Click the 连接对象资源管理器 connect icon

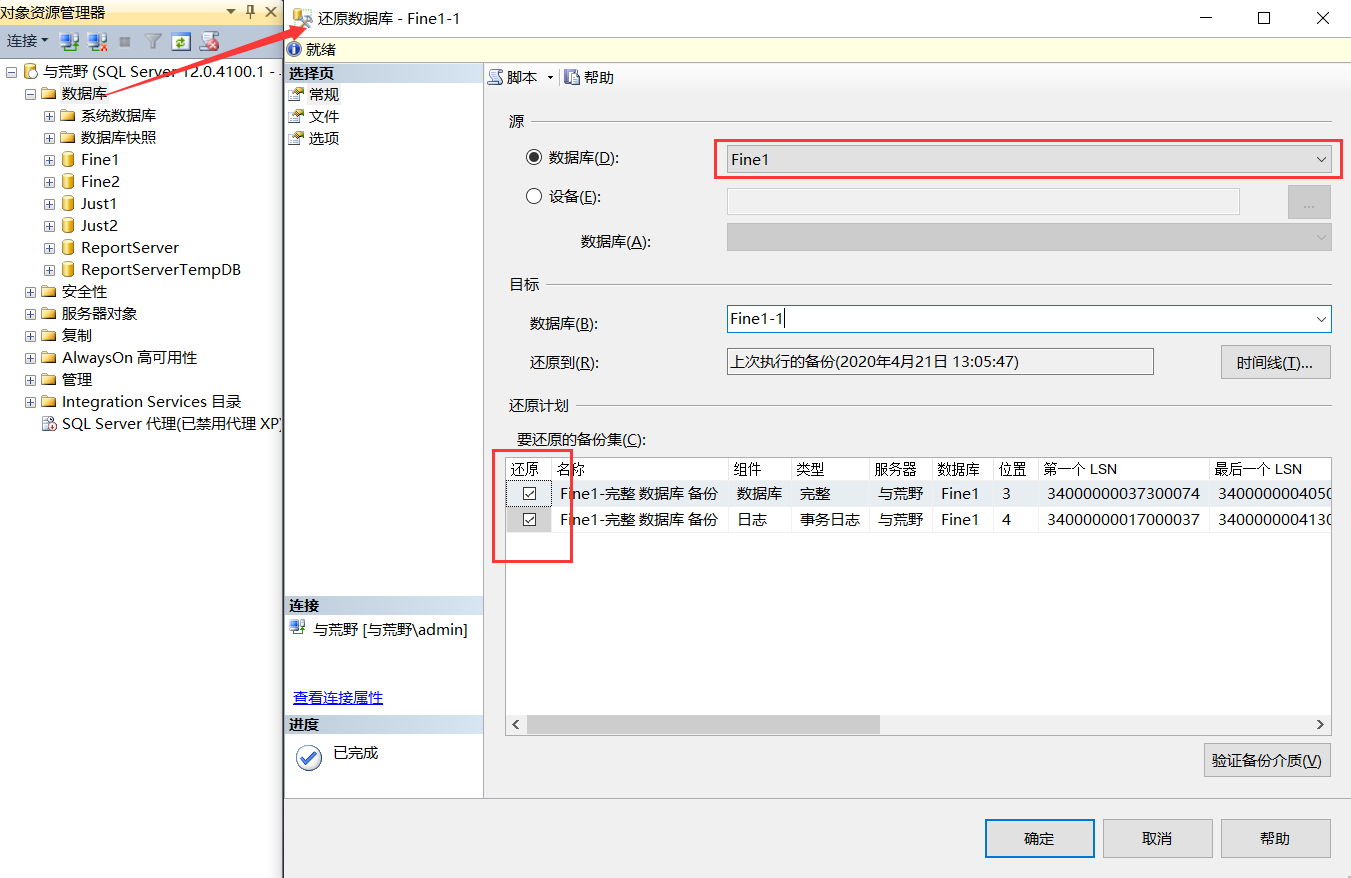click(x=66, y=41)
